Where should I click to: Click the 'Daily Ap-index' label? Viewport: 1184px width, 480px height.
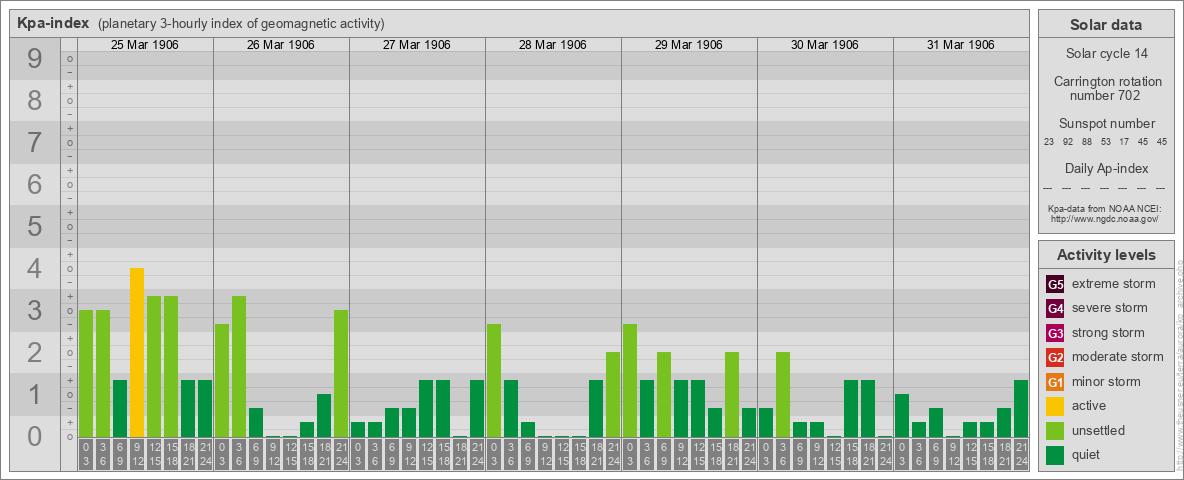click(x=1106, y=168)
